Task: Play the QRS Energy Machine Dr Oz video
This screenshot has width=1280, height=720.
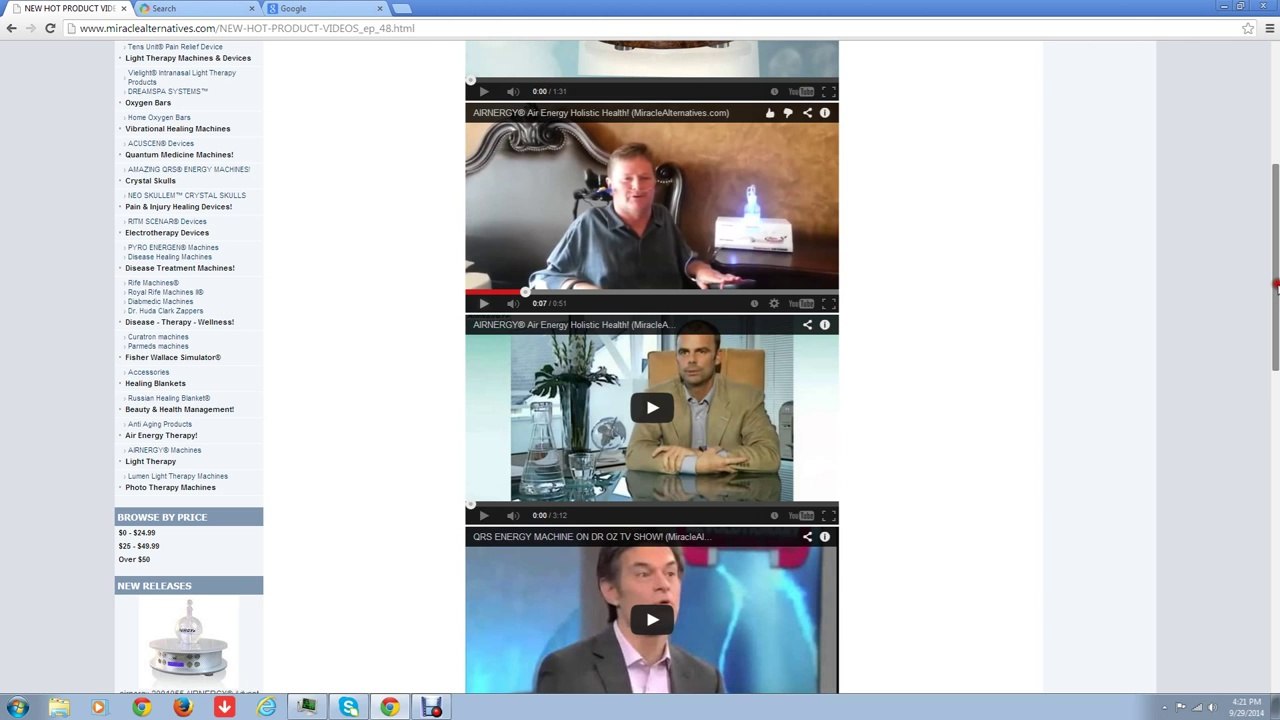Action: 652,620
